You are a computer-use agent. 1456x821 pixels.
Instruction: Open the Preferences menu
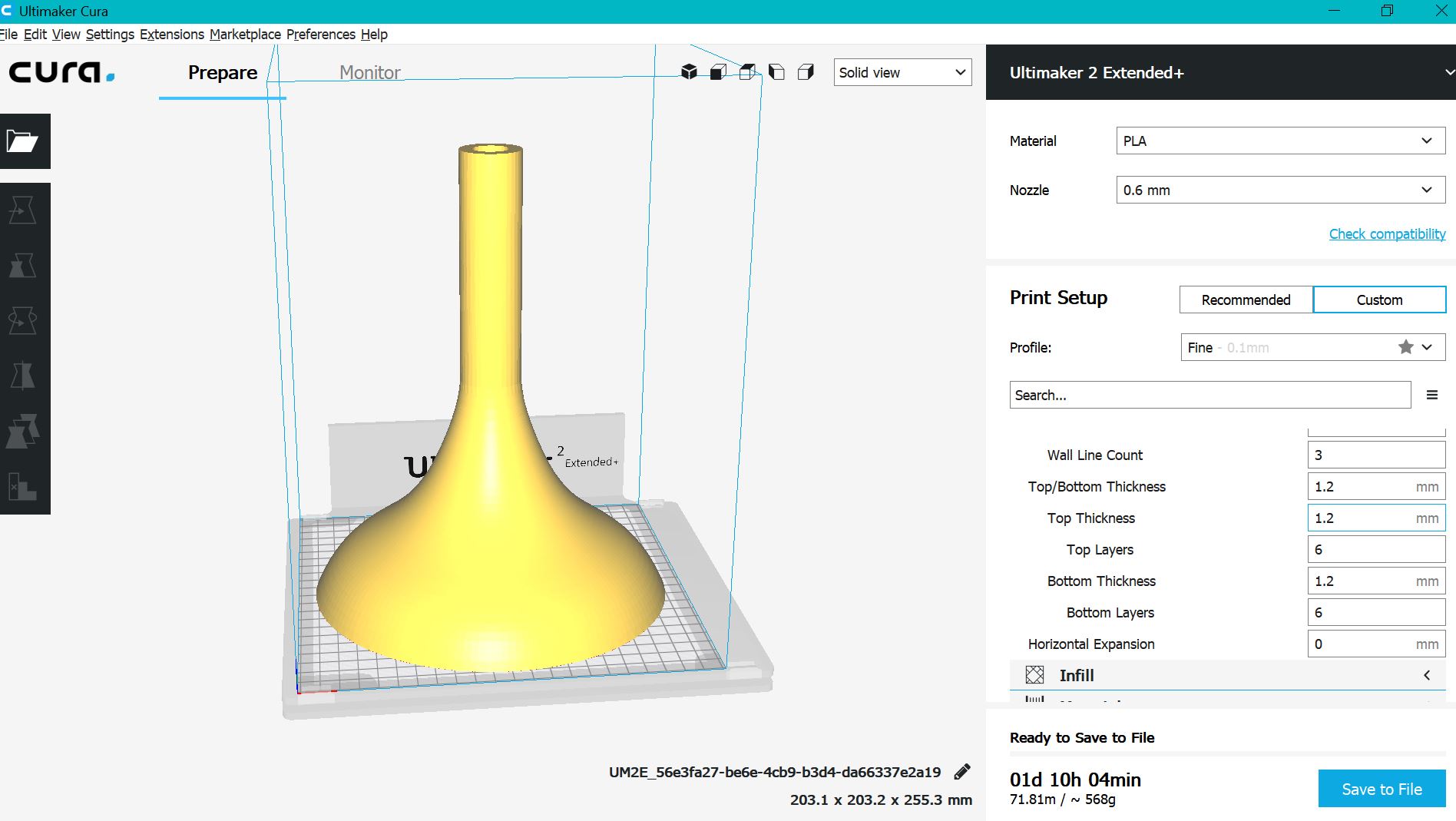(x=321, y=35)
